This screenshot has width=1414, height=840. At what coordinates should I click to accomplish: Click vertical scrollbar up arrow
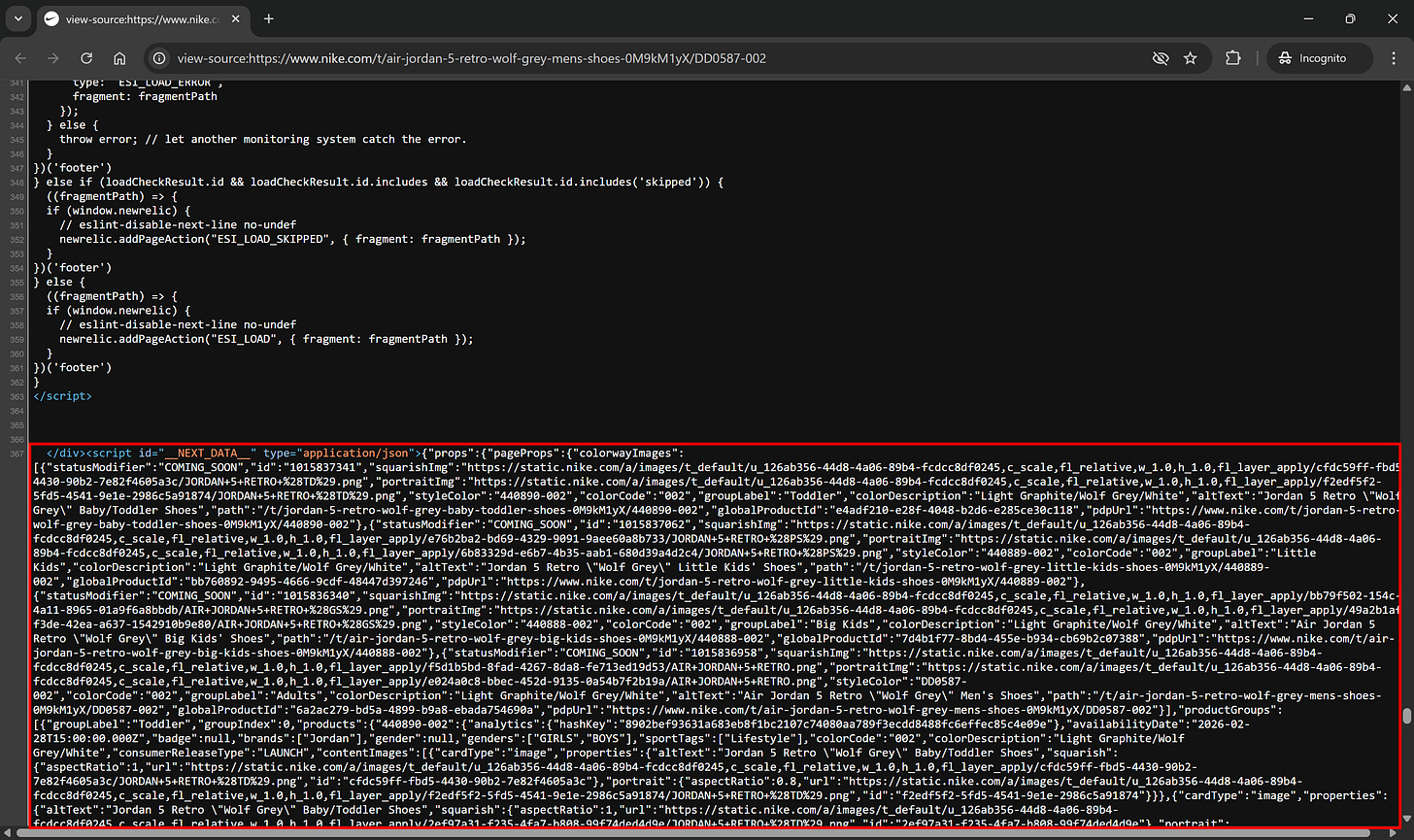coord(1406,89)
